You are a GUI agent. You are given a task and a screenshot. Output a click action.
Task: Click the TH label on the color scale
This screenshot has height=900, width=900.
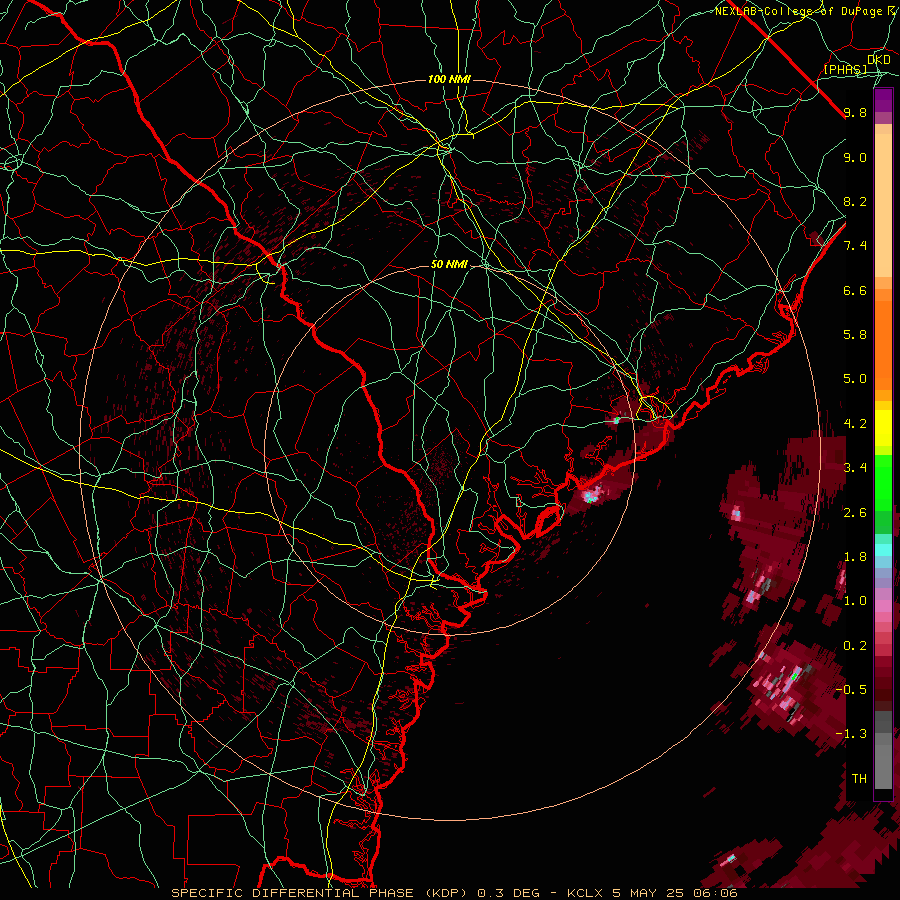tap(859, 778)
